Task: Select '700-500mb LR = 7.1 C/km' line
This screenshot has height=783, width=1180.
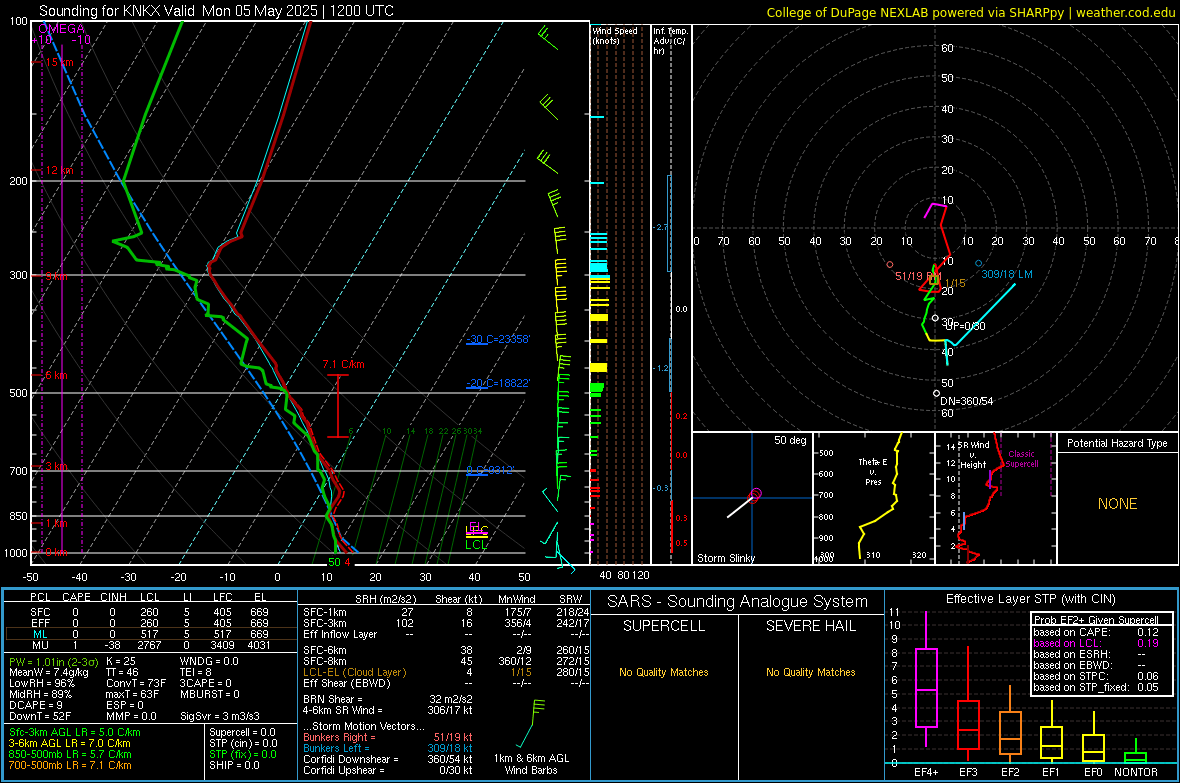Action: click(70, 765)
